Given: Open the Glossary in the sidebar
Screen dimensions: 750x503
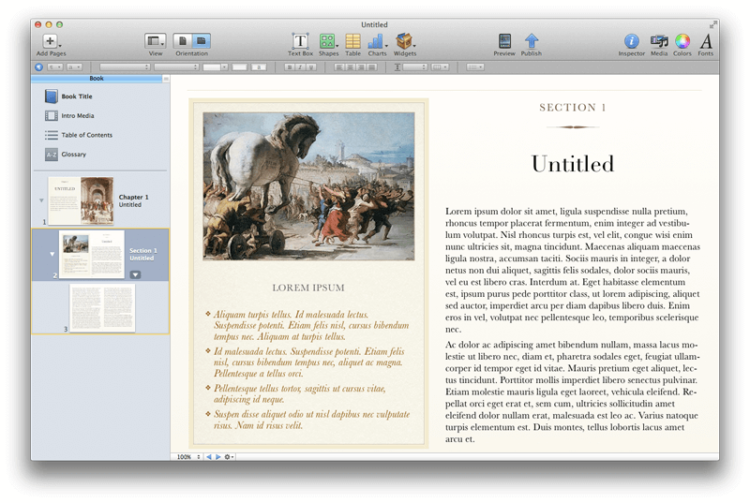Looking at the screenshot, I should pyautogui.click(x=73, y=154).
